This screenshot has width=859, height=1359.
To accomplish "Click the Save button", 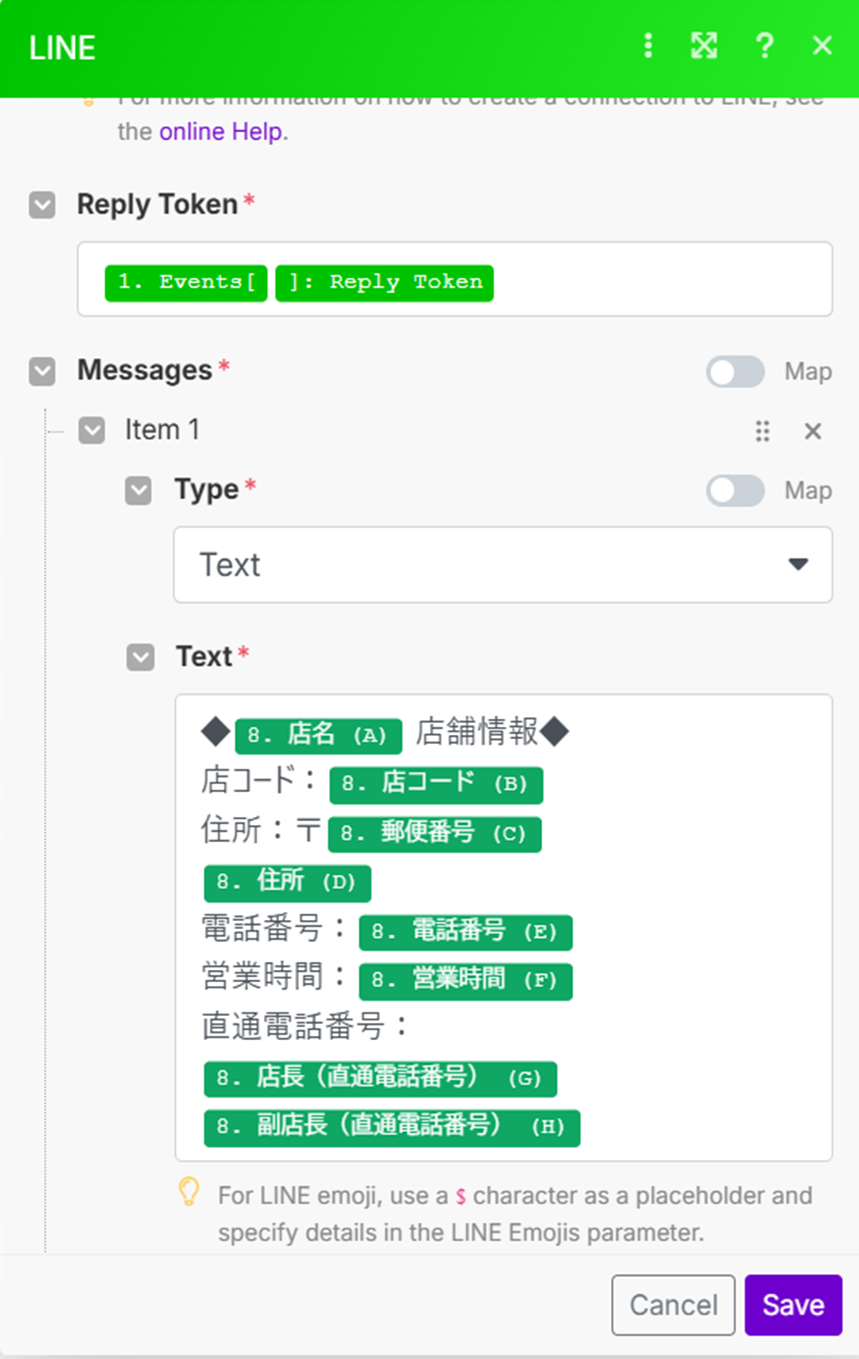I will point(793,1305).
